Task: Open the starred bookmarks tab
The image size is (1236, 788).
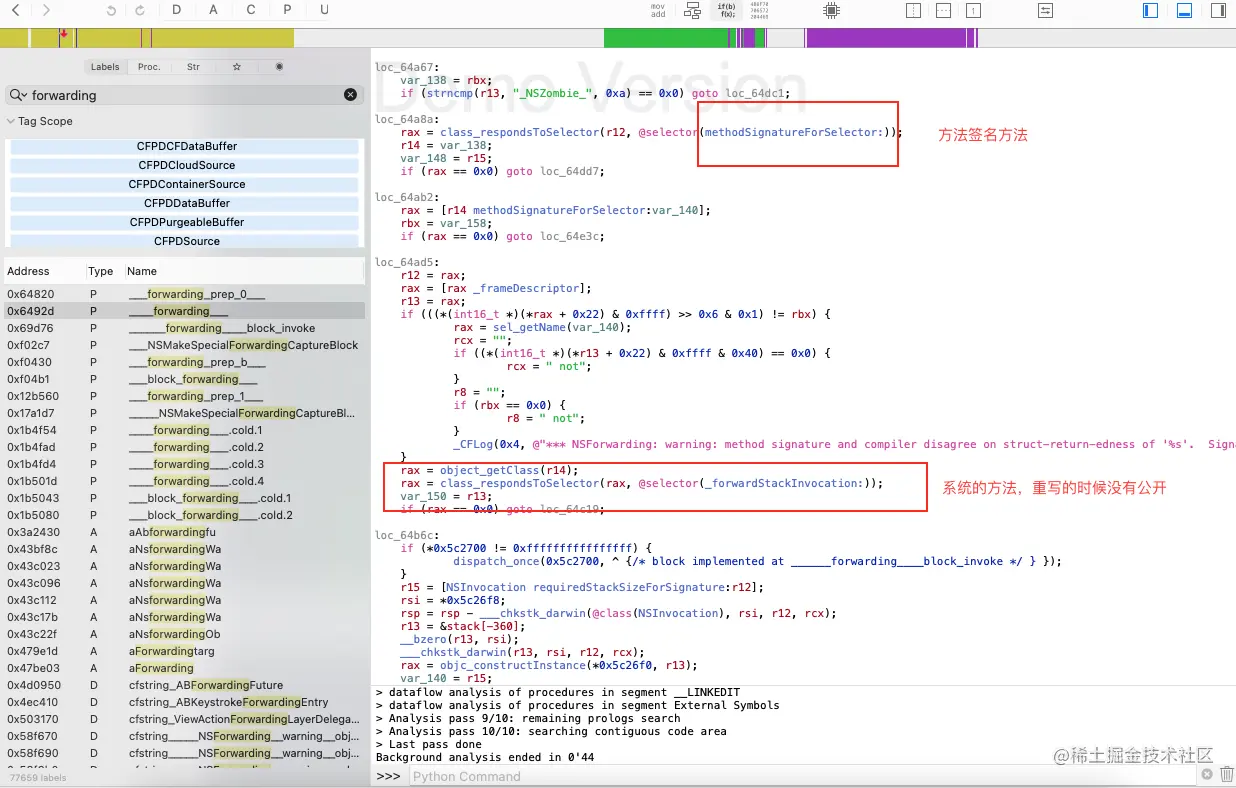Action: point(237,67)
